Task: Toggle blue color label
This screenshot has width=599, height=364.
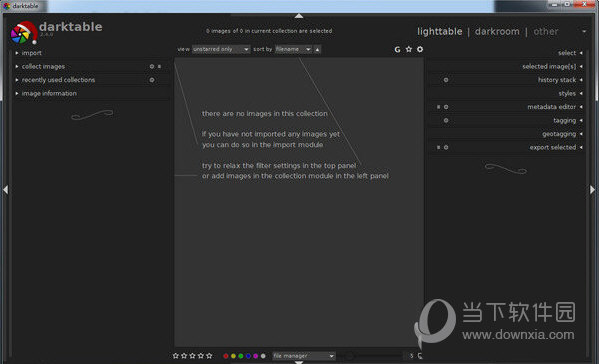Action: (248, 356)
